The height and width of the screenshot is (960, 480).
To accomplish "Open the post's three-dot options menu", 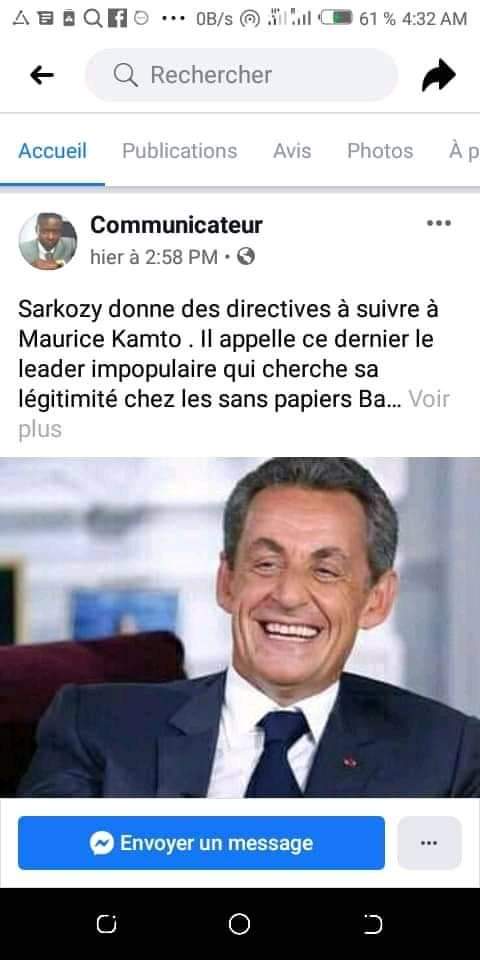I will [x=439, y=223].
